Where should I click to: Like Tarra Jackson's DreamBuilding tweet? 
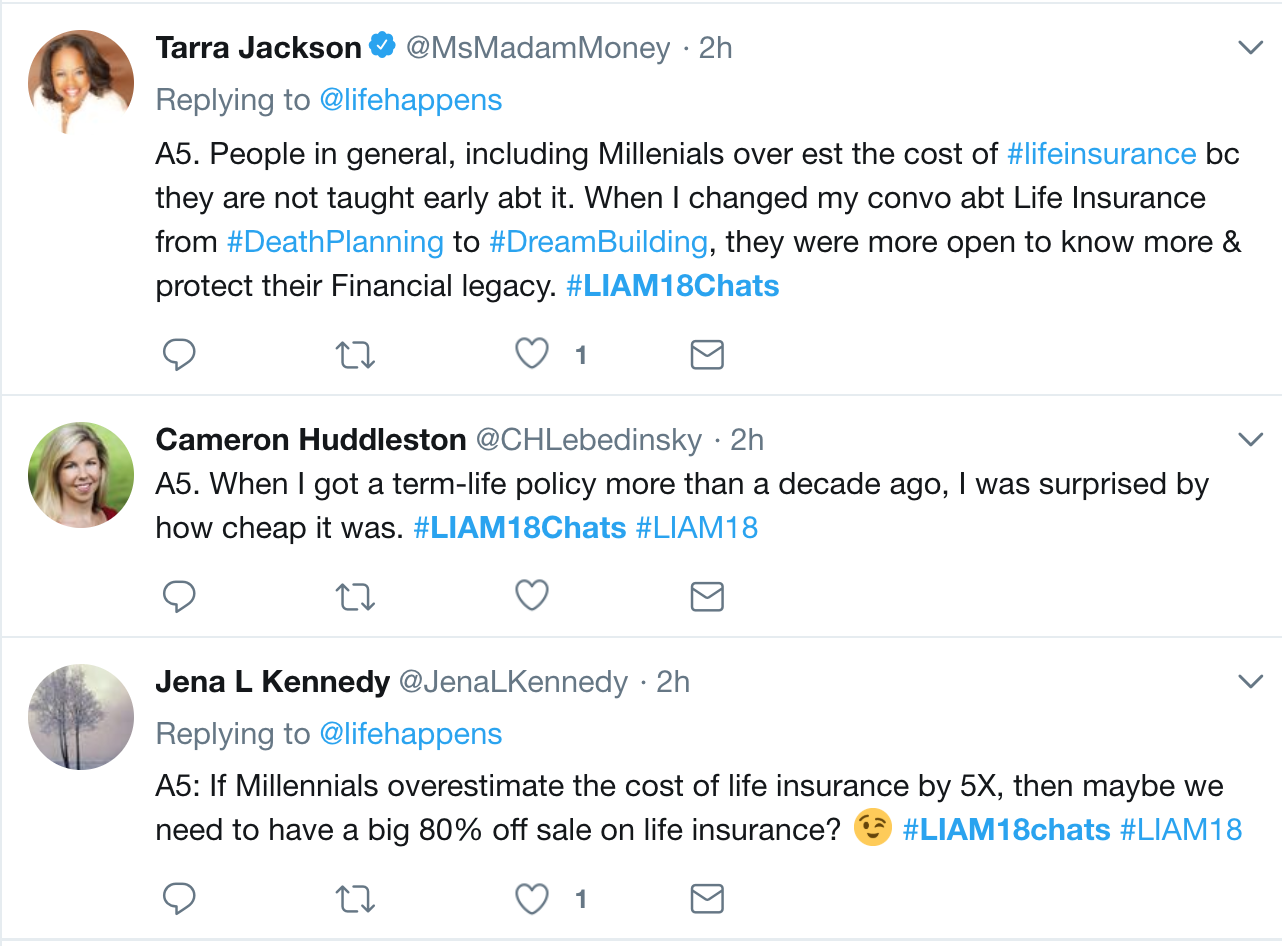[532, 354]
